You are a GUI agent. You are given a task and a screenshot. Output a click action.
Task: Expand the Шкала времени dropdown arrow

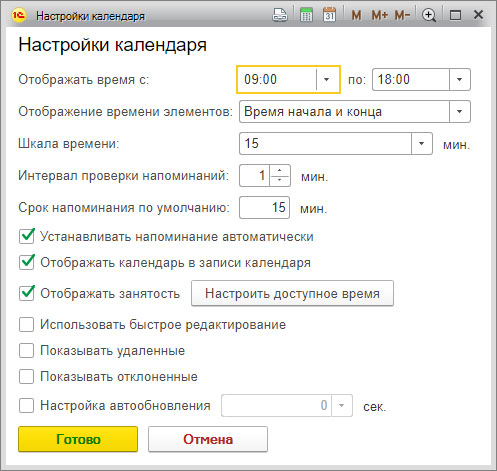tap(422, 144)
